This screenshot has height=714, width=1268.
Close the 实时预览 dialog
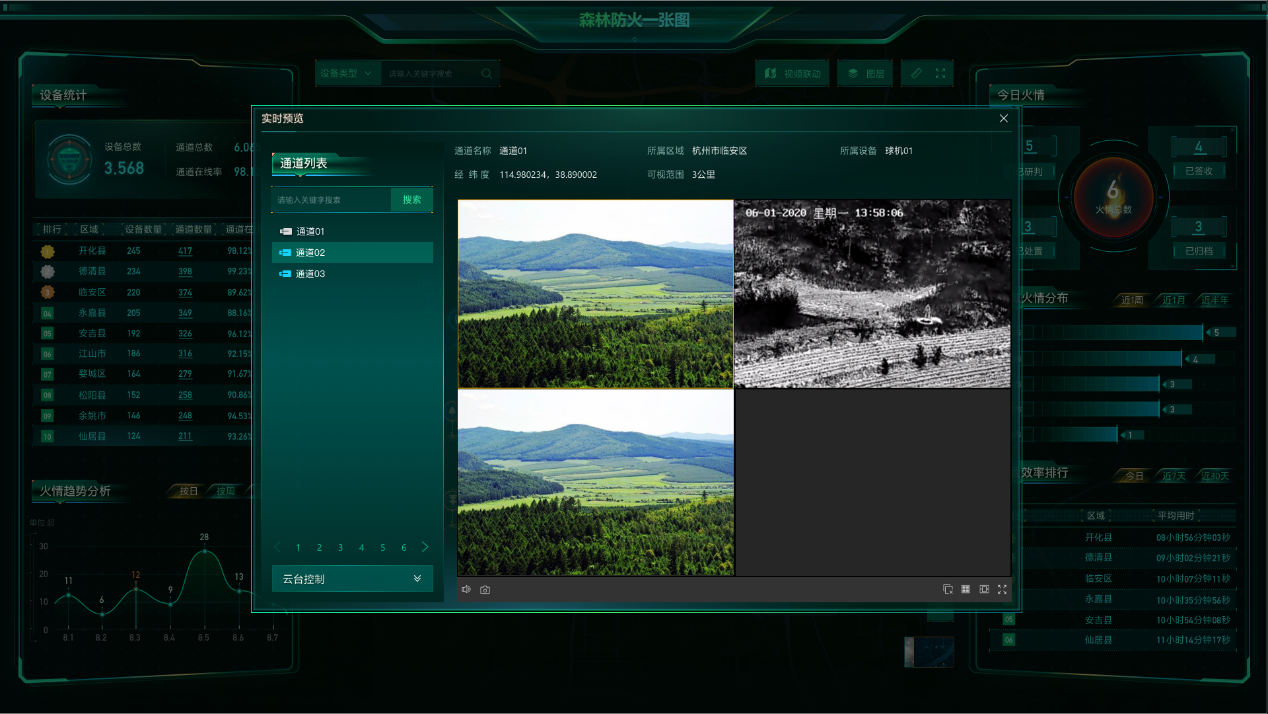click(x=1004, y=119)
